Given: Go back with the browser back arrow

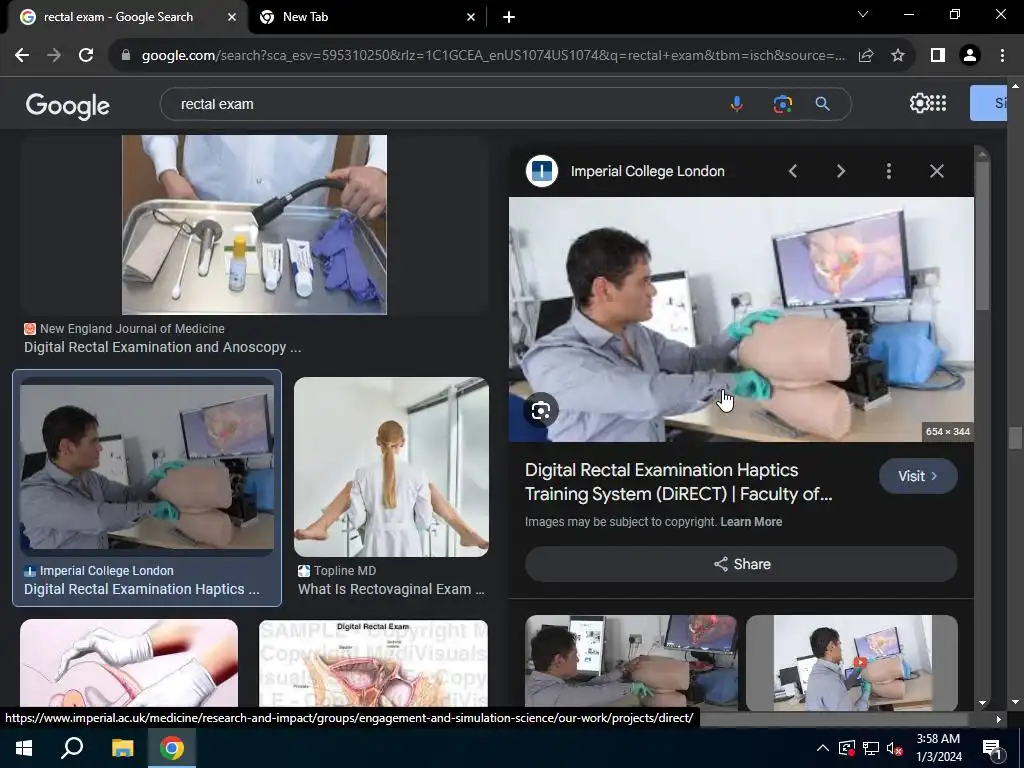Looking at the screenshot, I should 22,56.
